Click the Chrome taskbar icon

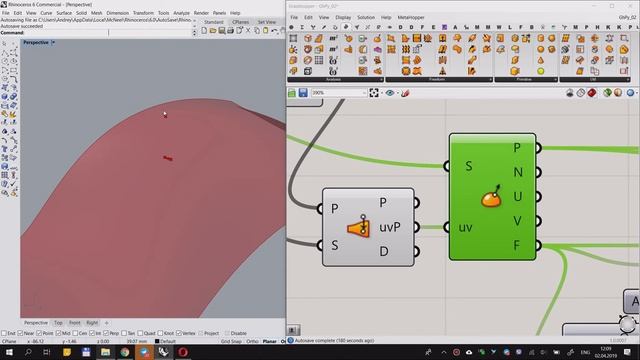coord(125,352)
